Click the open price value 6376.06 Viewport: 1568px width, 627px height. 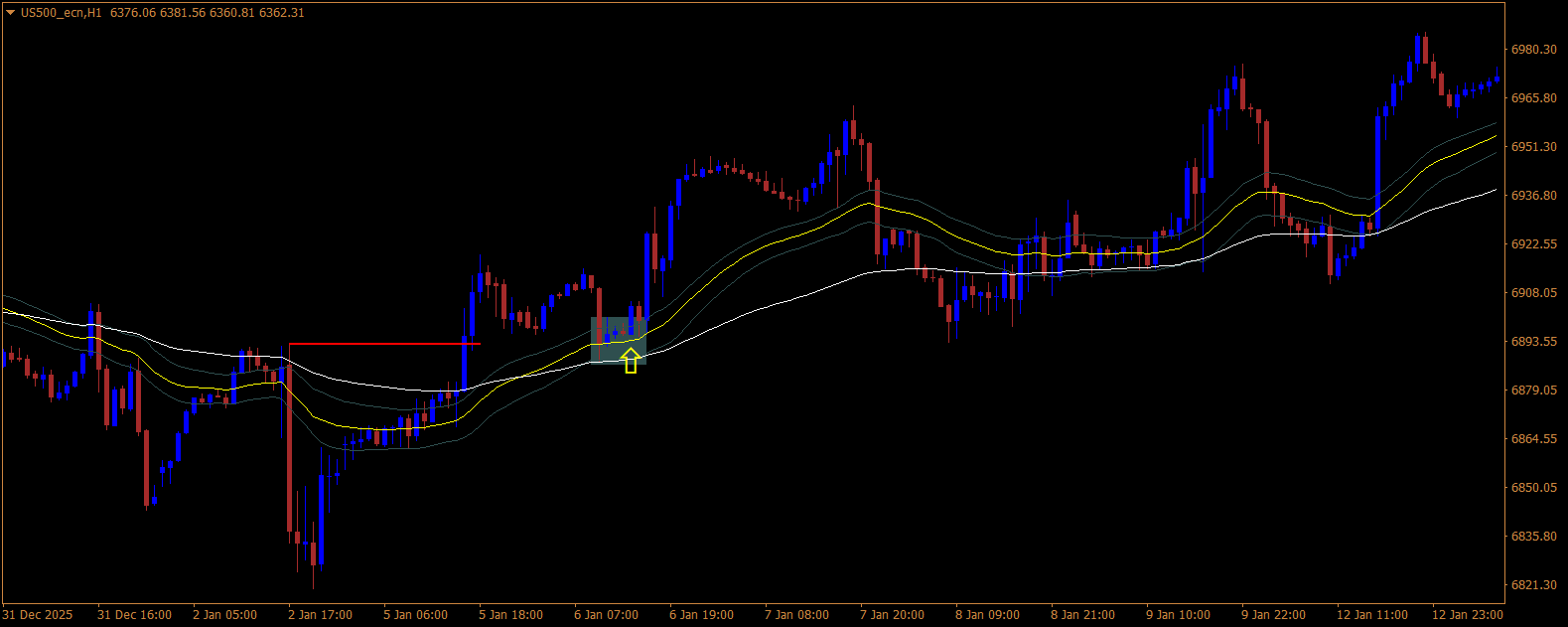click(x=132, y=13)
